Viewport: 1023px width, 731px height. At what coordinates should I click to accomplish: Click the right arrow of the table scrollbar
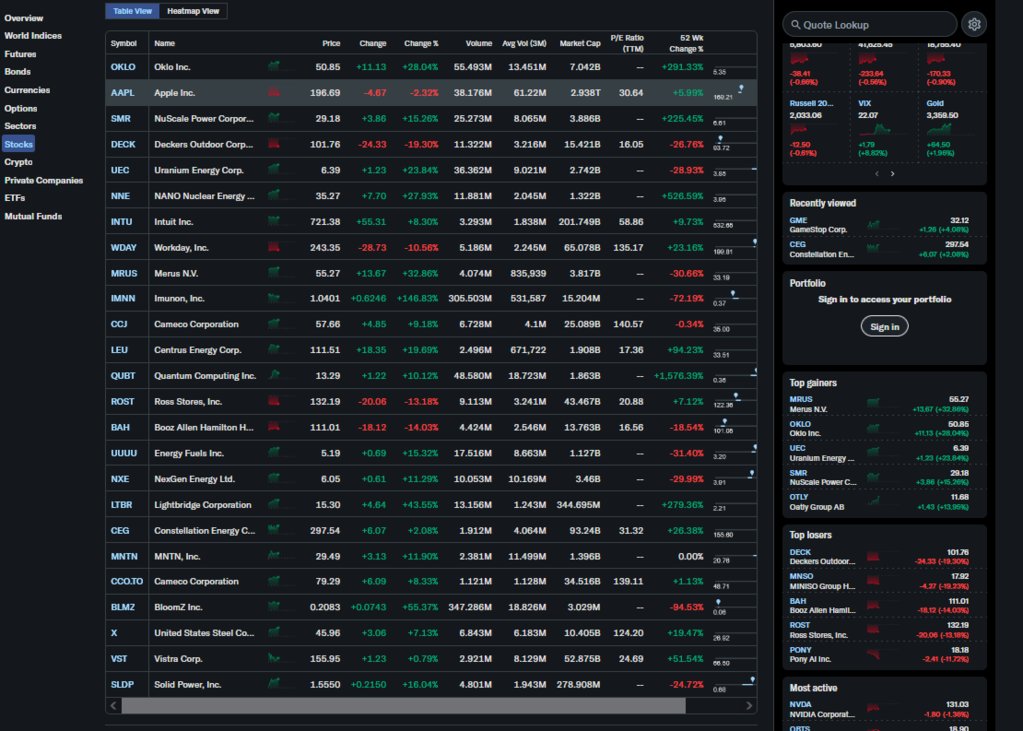coord(749,706)
